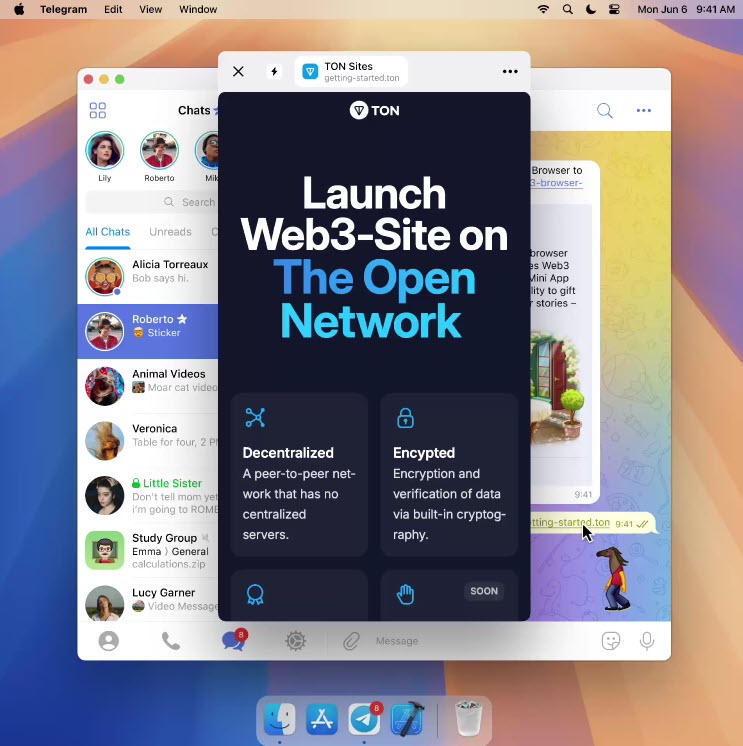Open the View menu
This screenshot has height=746, width=743.
[150, 9]
